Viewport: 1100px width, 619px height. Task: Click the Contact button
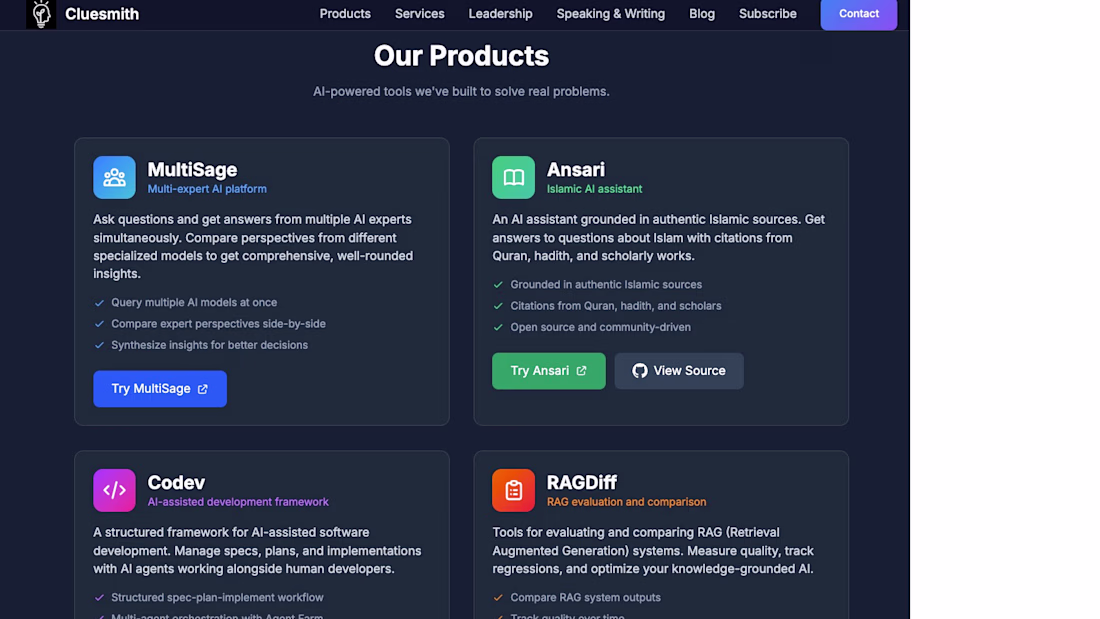[x=859, y=14]
